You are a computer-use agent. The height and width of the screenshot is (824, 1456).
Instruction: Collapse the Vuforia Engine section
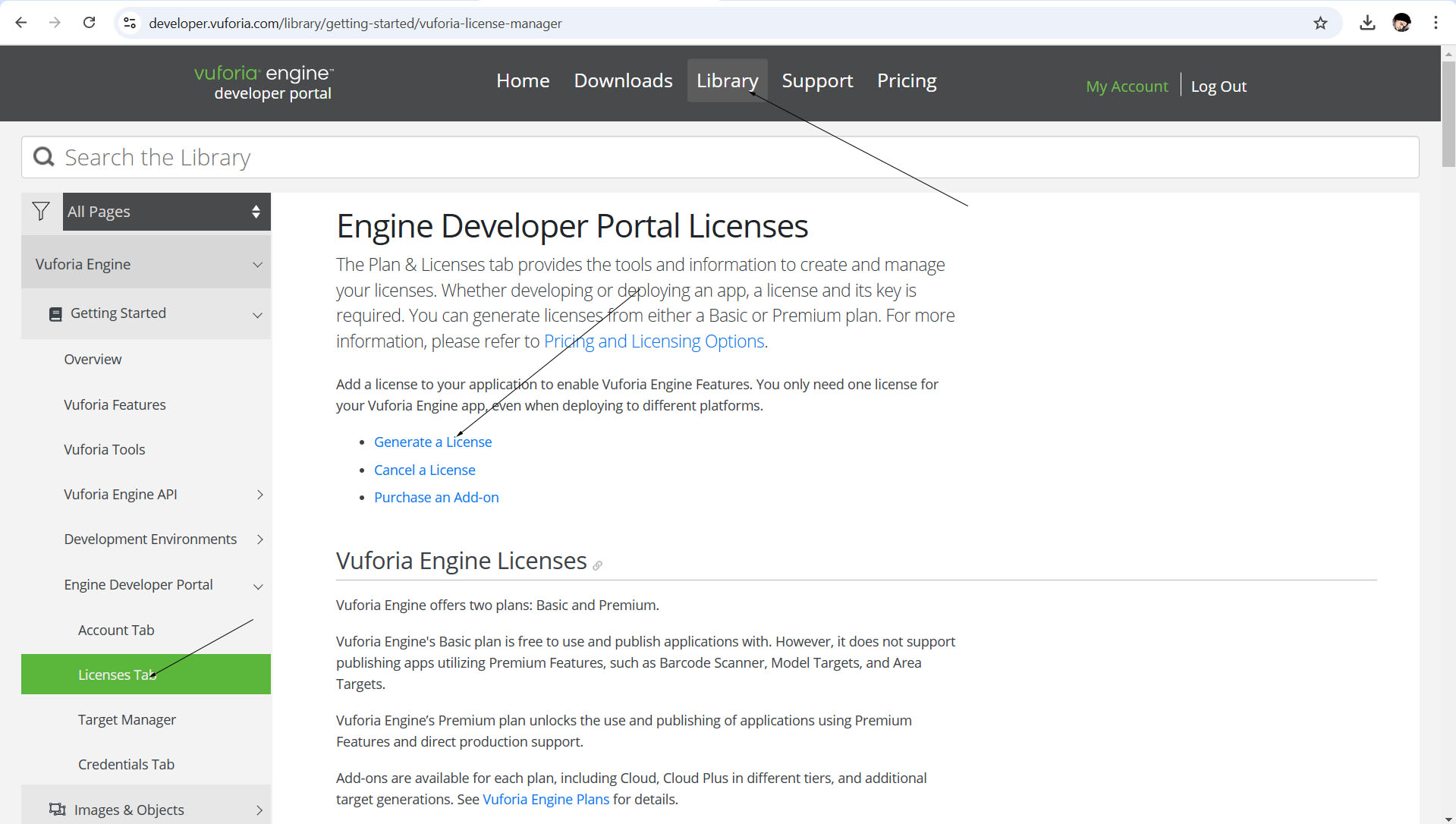coord(257,265)
